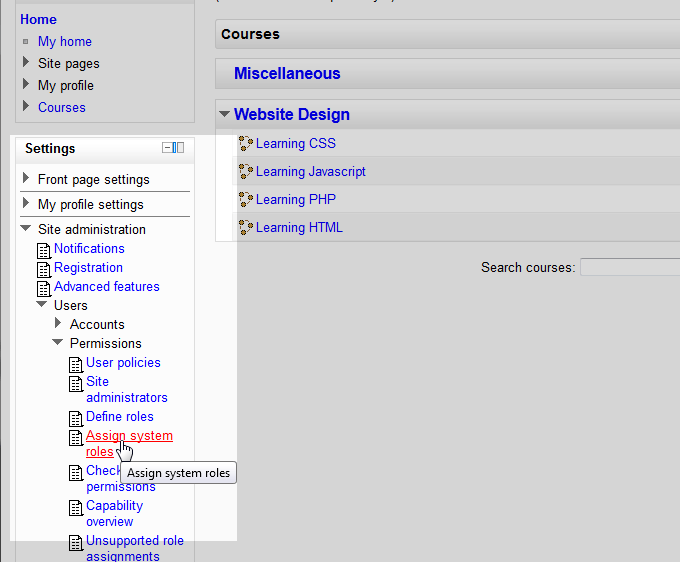680x562 pixels.
Task: Dock the Settings block to the side
Action: click(178, 148)
